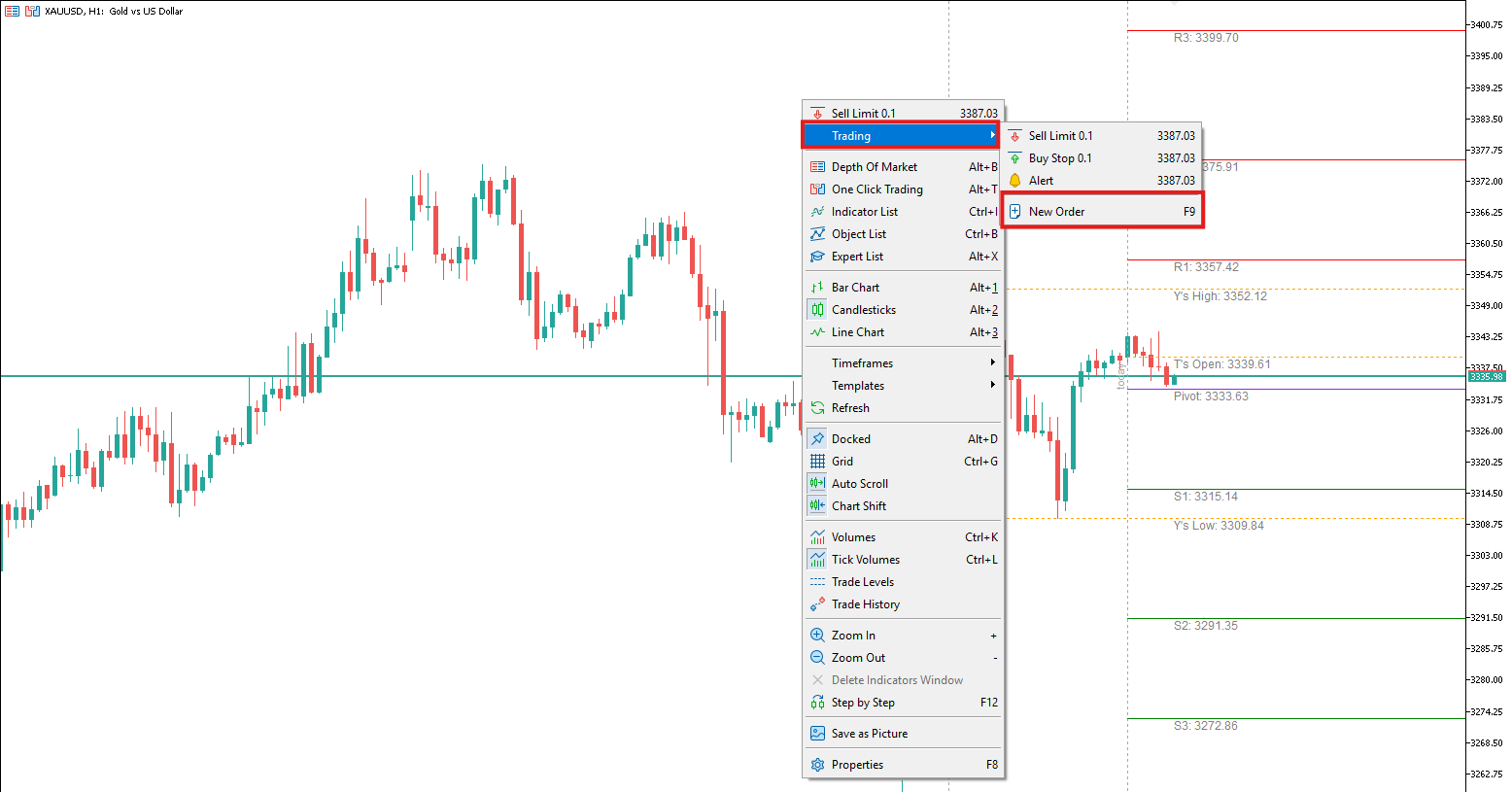The image size is (1512, 792).
Task: Toggle the Grid display option
Action: coord(842,462)
